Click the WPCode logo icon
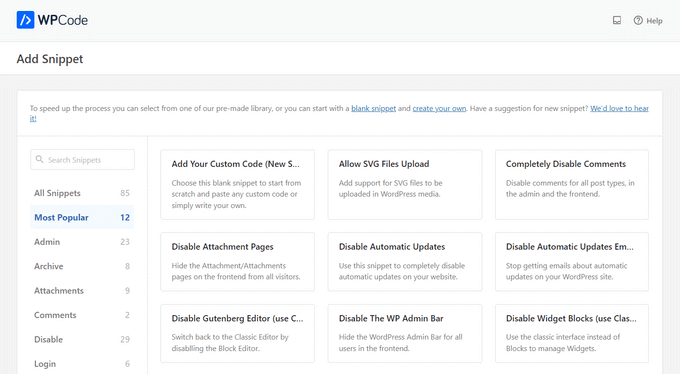 (25, 20)
